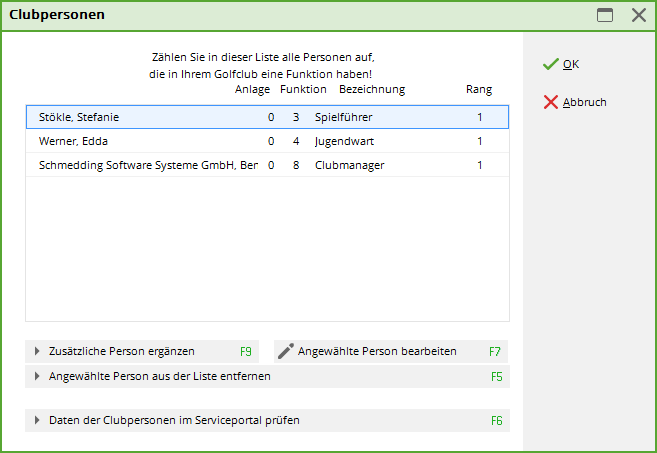Maximize the Clubpersonen window
This screenshot has height=453, width=657.
[x=605, y=15]
